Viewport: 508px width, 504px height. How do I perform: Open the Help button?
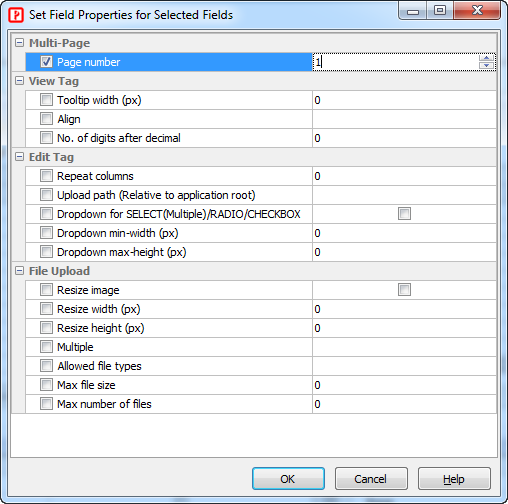click(454, 479)
